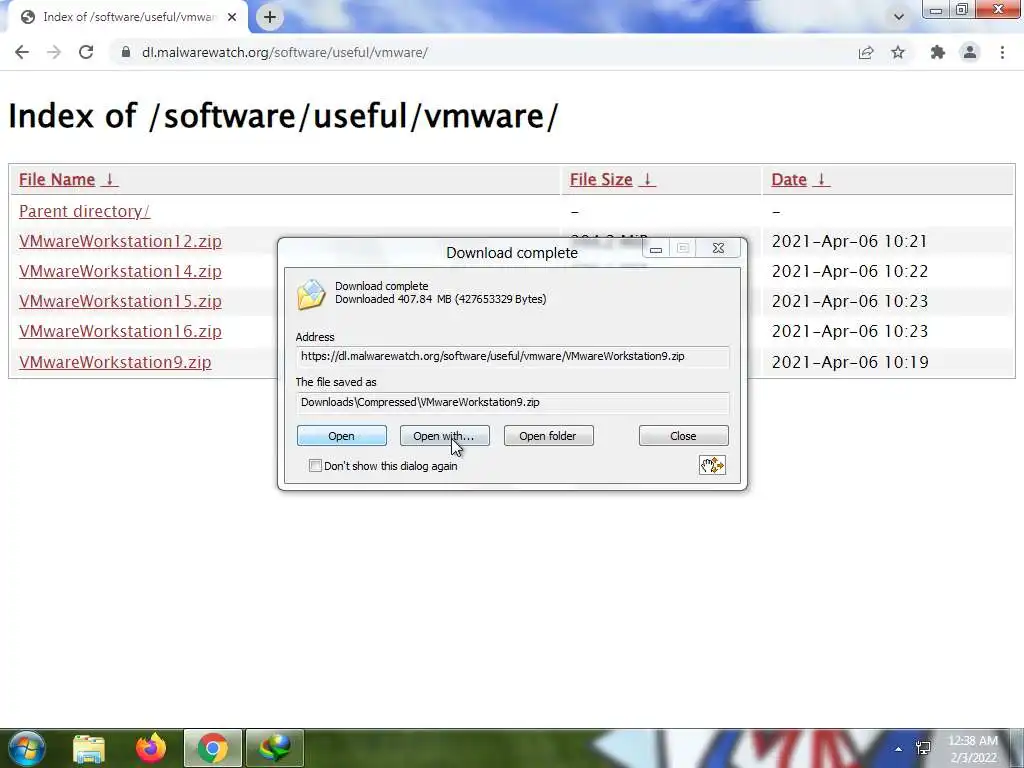Screen dimensions: 1024x768
Task: Sort by File Name column header
Action: 68,179
